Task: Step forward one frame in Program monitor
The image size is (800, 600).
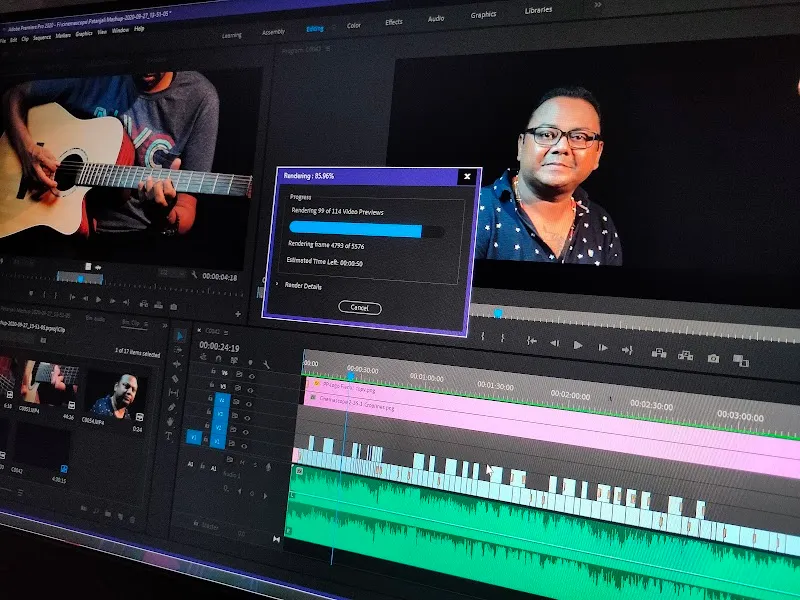Action: tap(603, 348)
